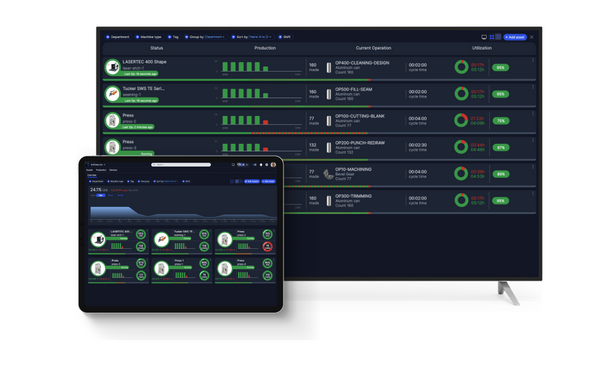Screen dimensions: 600x366
Task: Click utilization donut in OP100-CUTTING-BLANK row
Action: (x=461, y=120)
